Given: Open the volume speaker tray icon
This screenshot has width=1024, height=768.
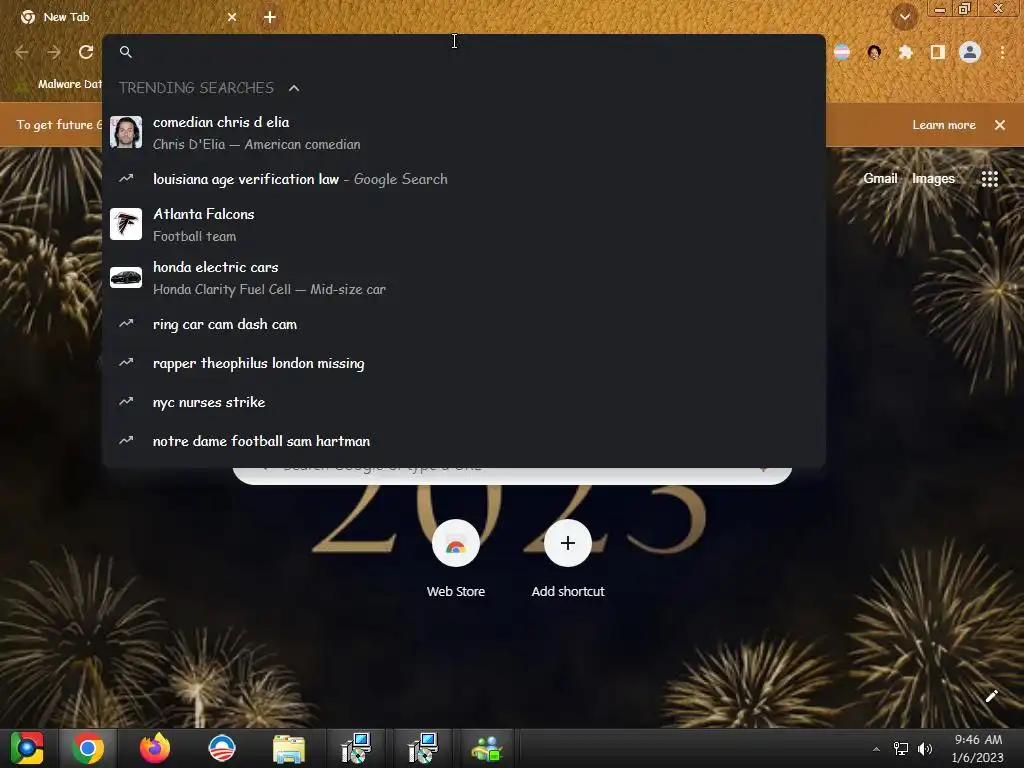Looking at the screenshot, I should pos(924,749).
